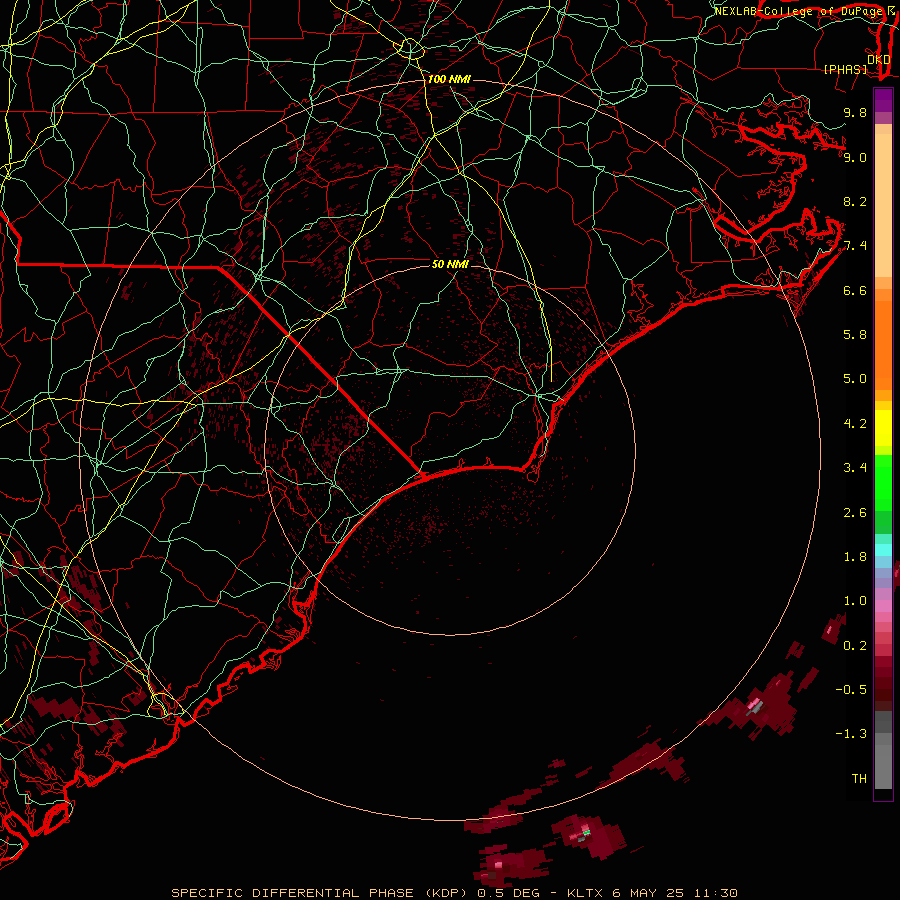Click the 0.2 scale label
900x900 pixels.
[855, 646]
